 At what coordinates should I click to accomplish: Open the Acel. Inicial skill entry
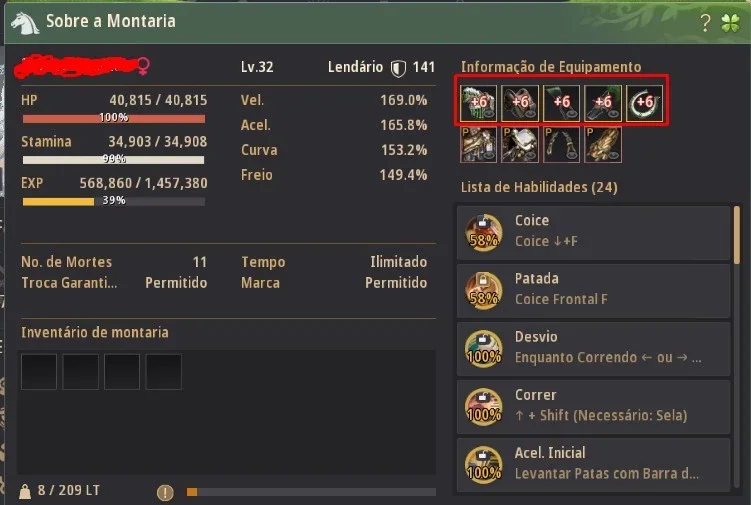(593, 464)
